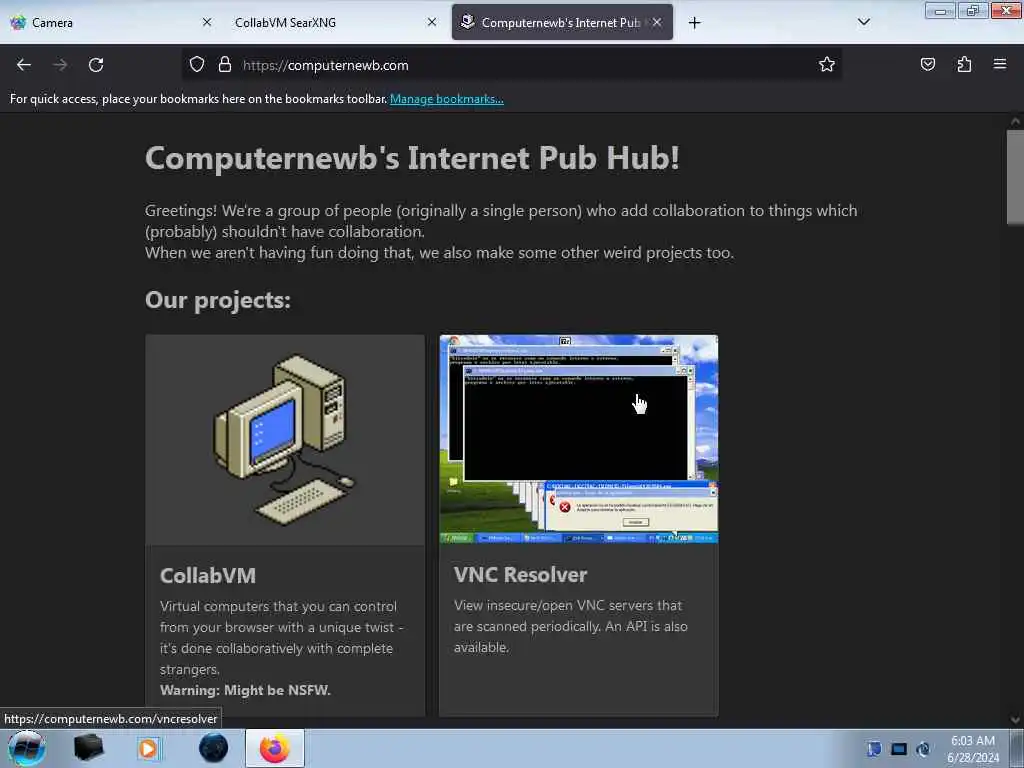The width and height of the screenshot is (1024, 768).
Task: Click the scrollbar up arrow
Action: [1015, 121]
